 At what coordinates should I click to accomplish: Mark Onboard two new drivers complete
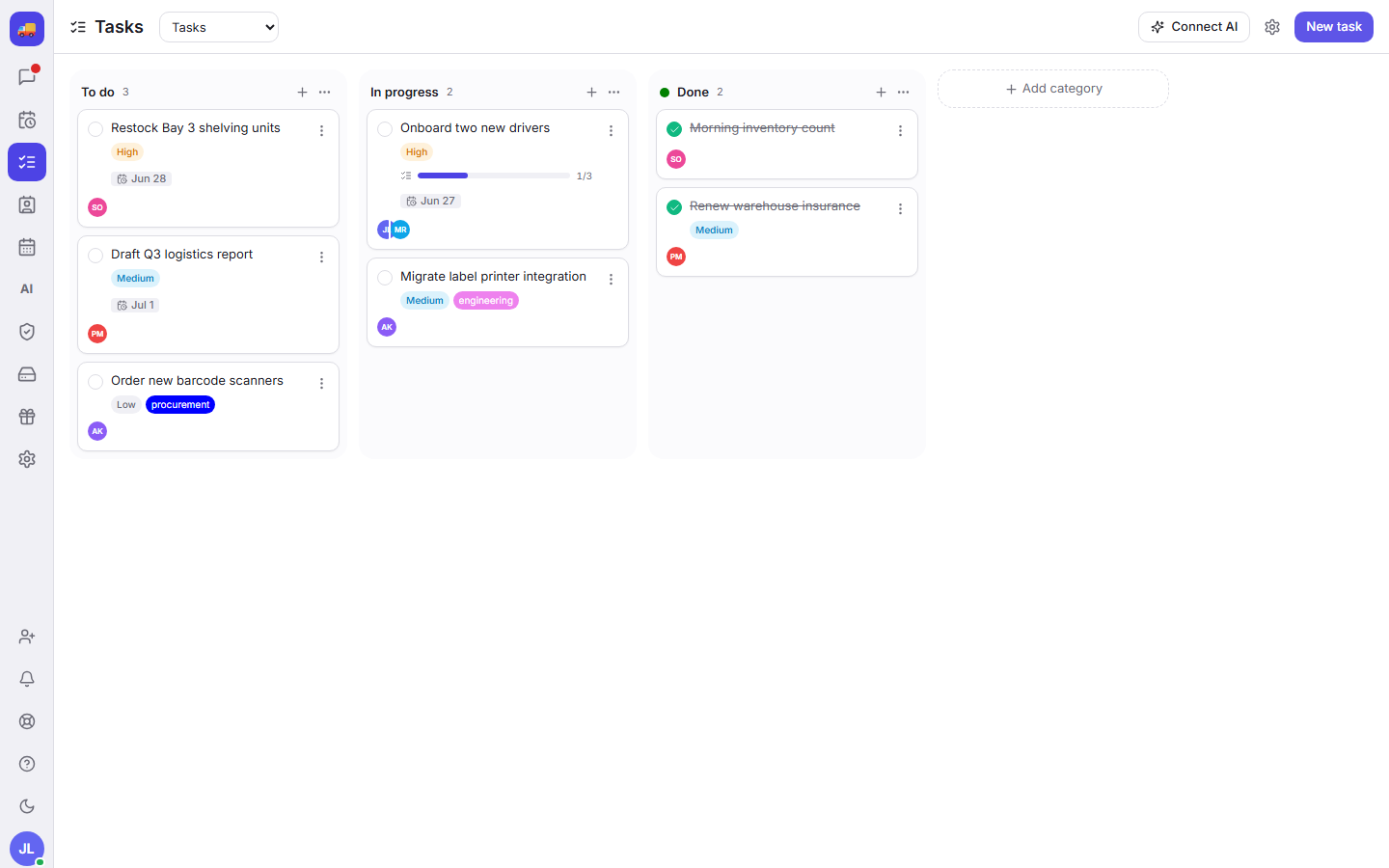[x=385, y=129]
